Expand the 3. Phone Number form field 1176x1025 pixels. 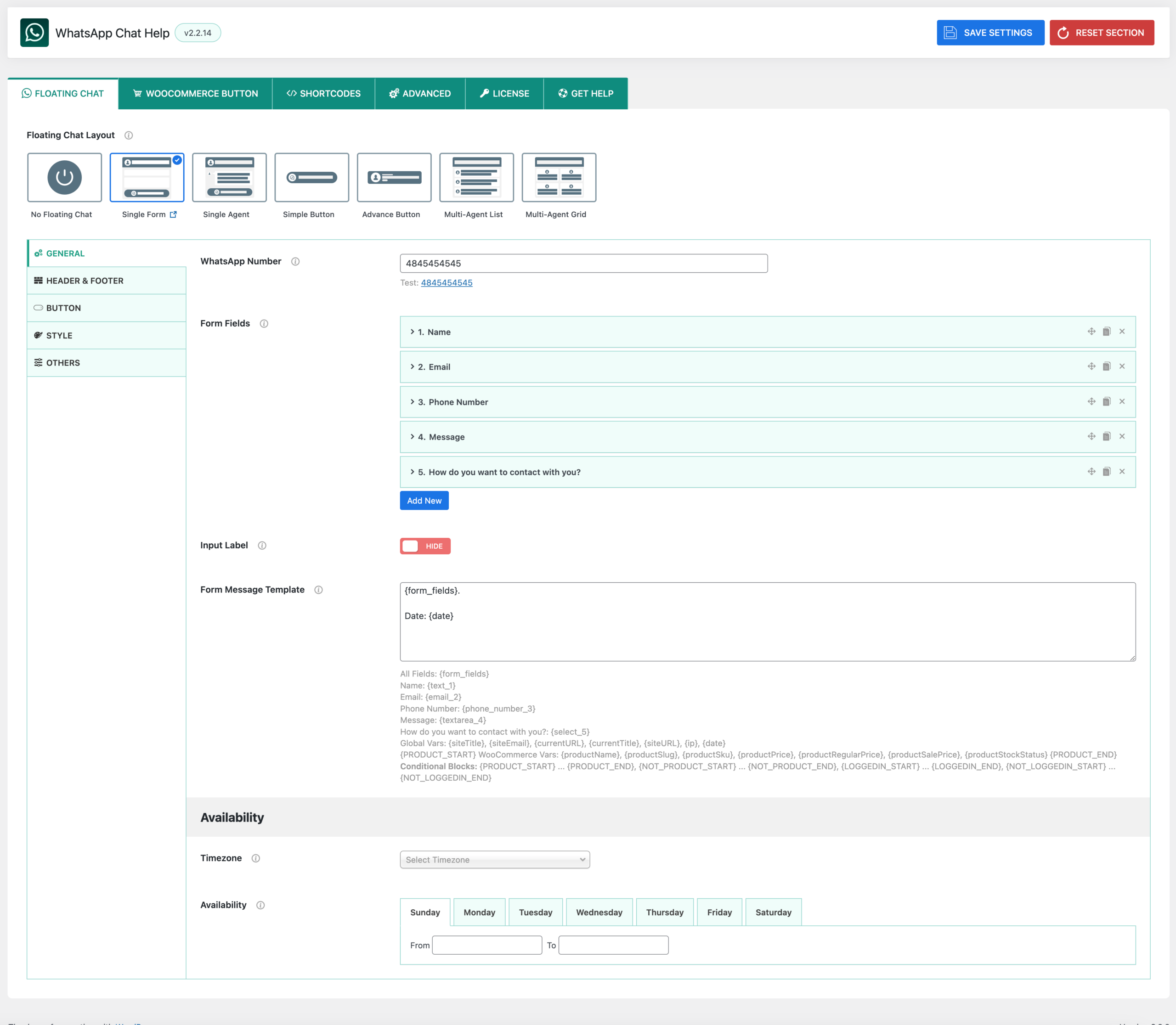pyautogui.click(x=768, y=401)
